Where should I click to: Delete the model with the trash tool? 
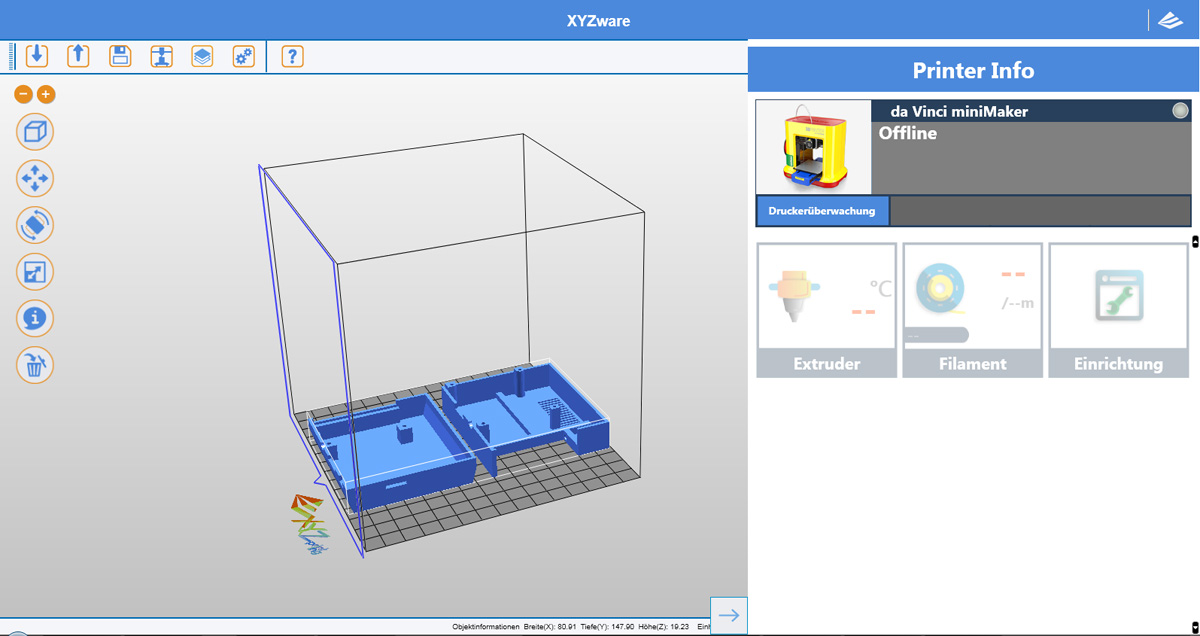coord(35,364)
